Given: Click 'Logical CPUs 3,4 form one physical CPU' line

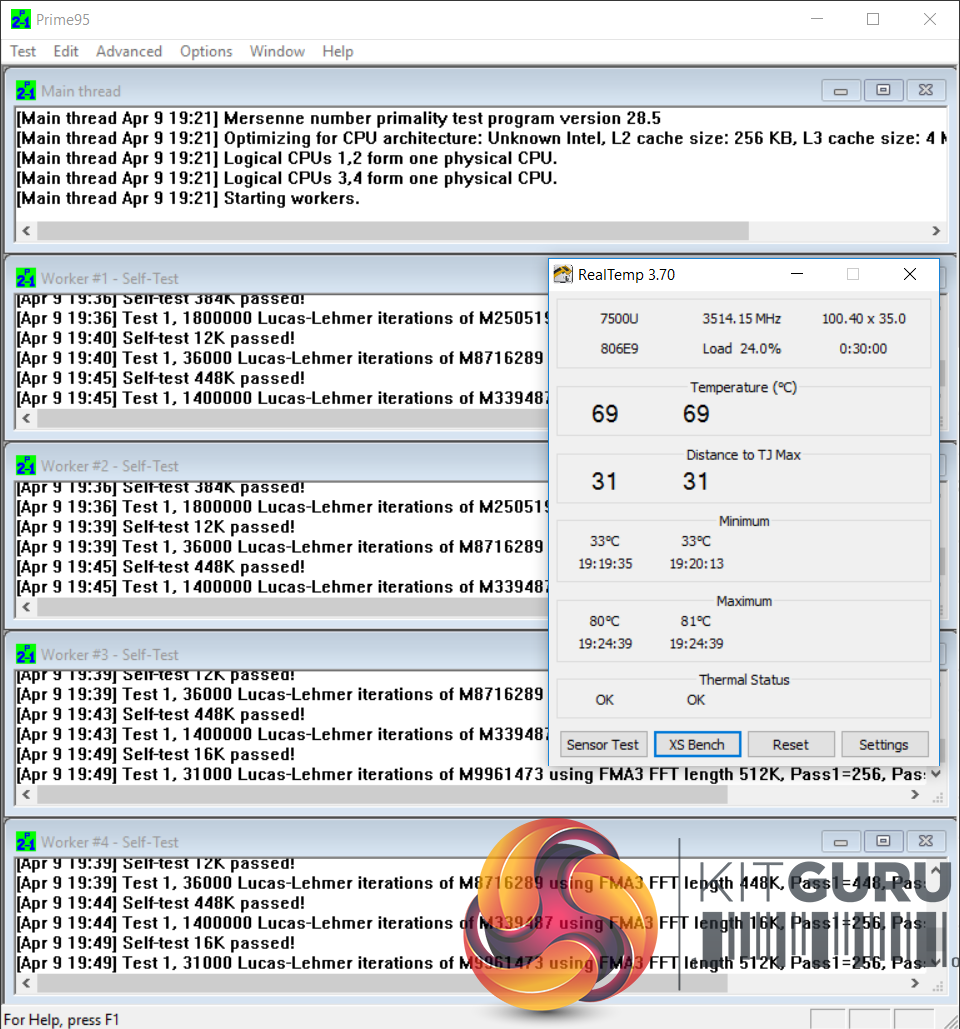Looking at the screenshot, I should click(x=287, y=178).
